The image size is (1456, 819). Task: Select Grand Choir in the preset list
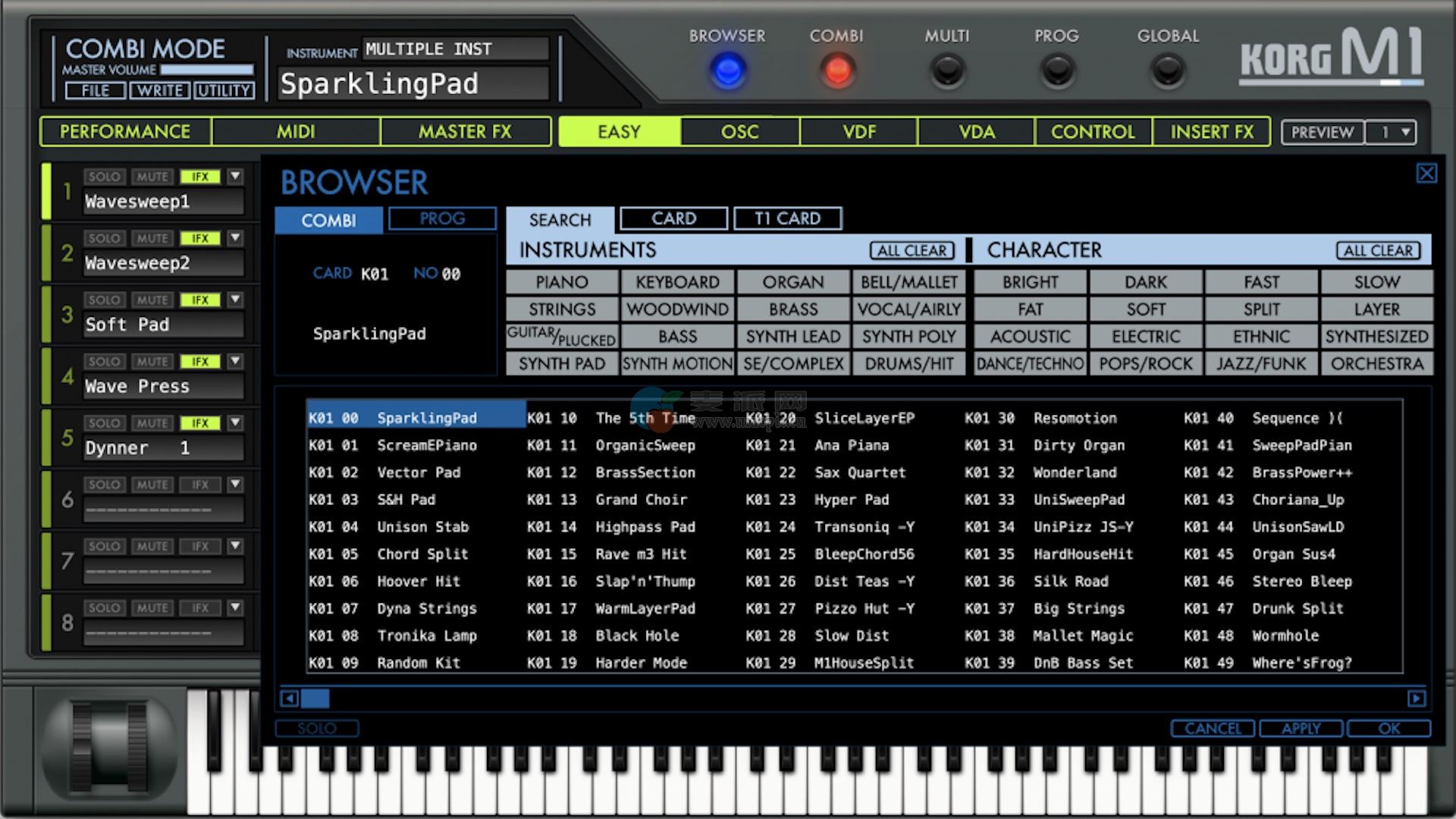(x=641, y=500)
